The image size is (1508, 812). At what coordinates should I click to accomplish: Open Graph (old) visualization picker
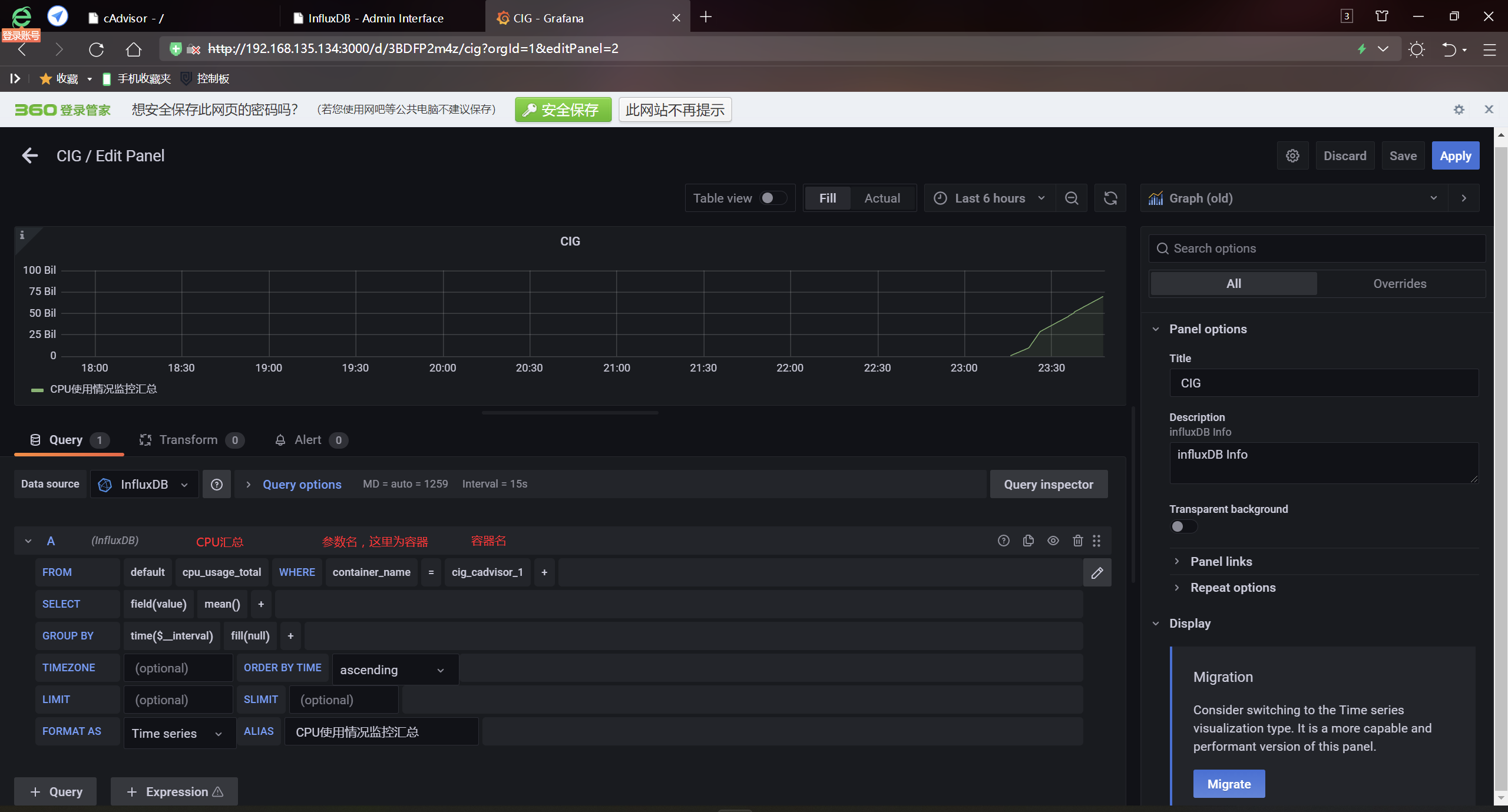pos(1295,198)
